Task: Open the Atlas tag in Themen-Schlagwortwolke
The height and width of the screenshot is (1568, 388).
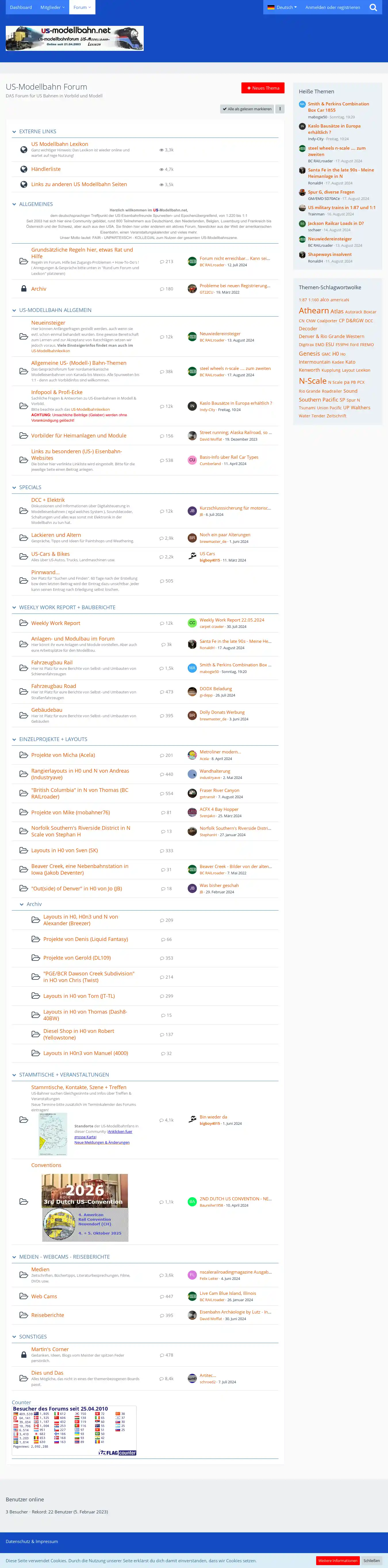Action: pos(337,311)
